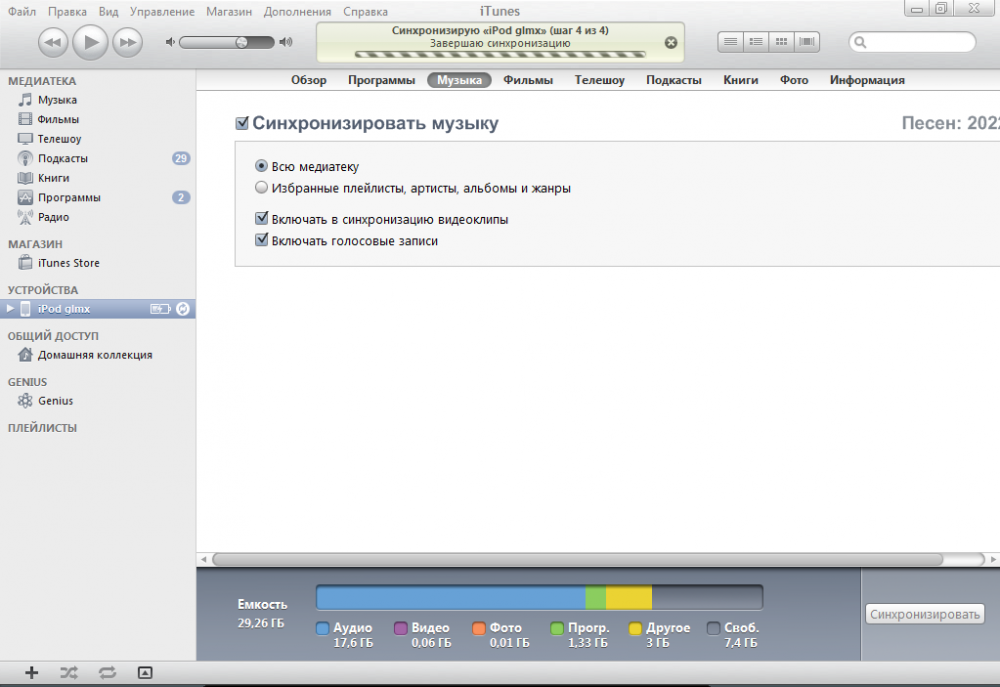Screen dimensions: 1000x687
Task: Switch to the Фото tab
Action: (794, 80)
